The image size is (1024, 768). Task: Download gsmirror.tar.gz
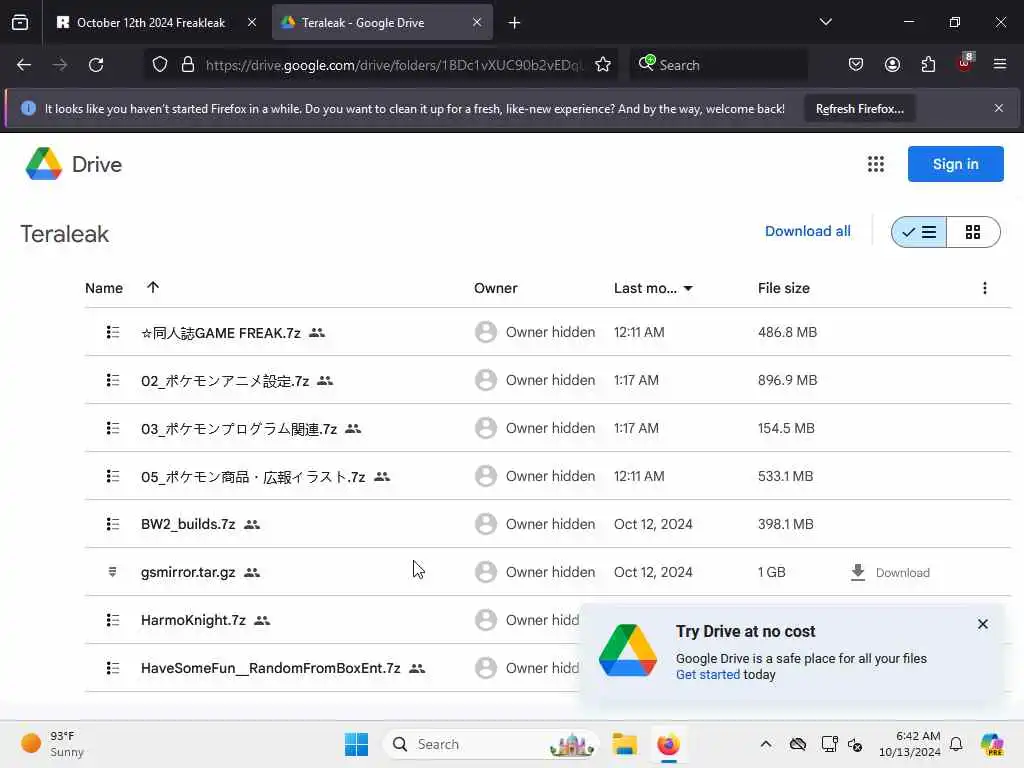pyautogui.click(x=890, y=573)
